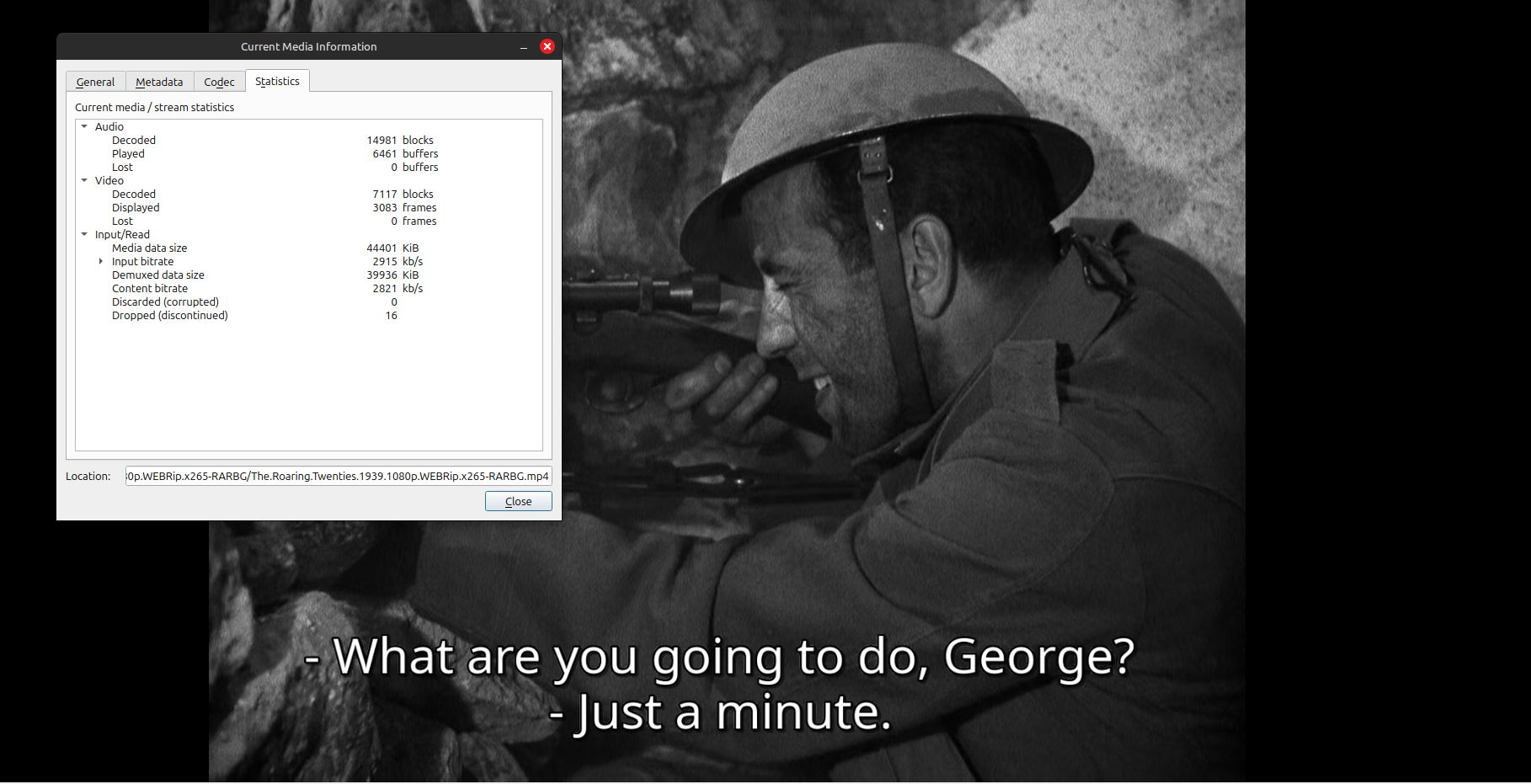Collapse the Video statistics group
Image resolution: width=1531 pixels, height=784 pixels.
click(x=84, y=180)
